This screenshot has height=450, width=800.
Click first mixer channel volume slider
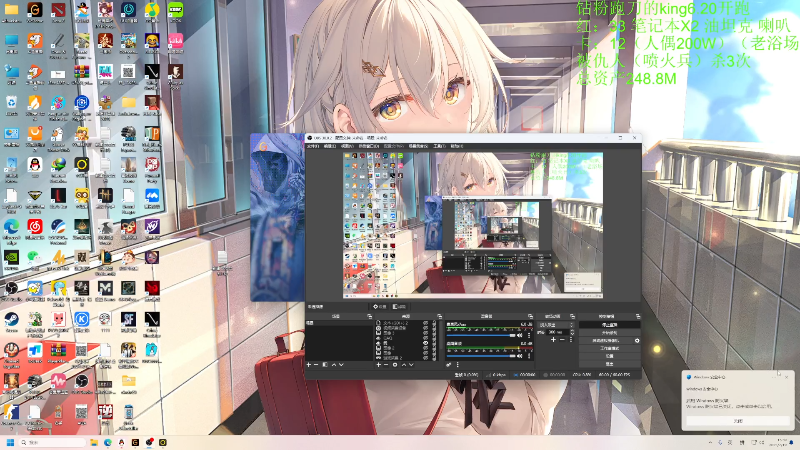point(481,335)
